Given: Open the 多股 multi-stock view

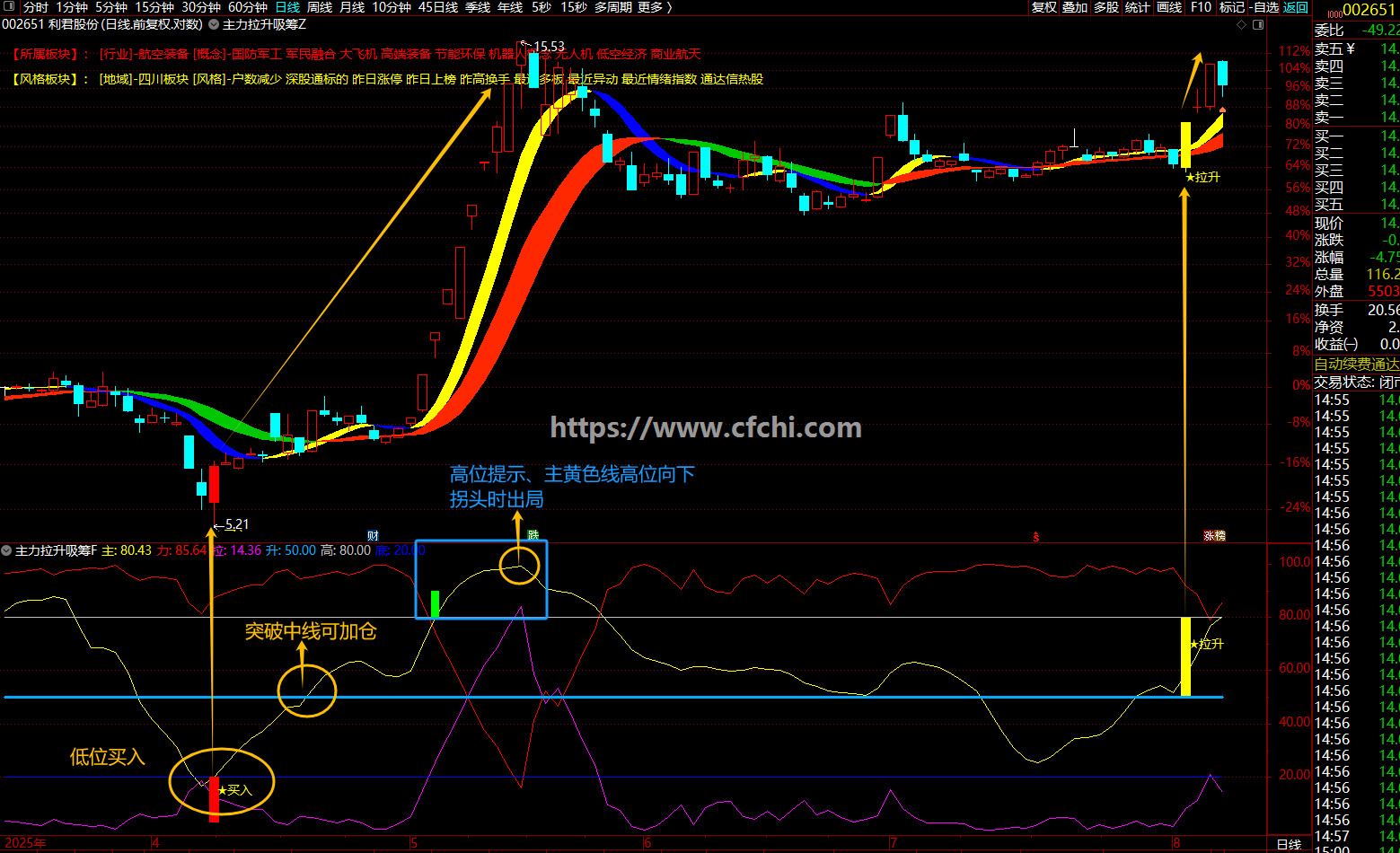Looking at the screenshot, I should (x=1106, y=7).
